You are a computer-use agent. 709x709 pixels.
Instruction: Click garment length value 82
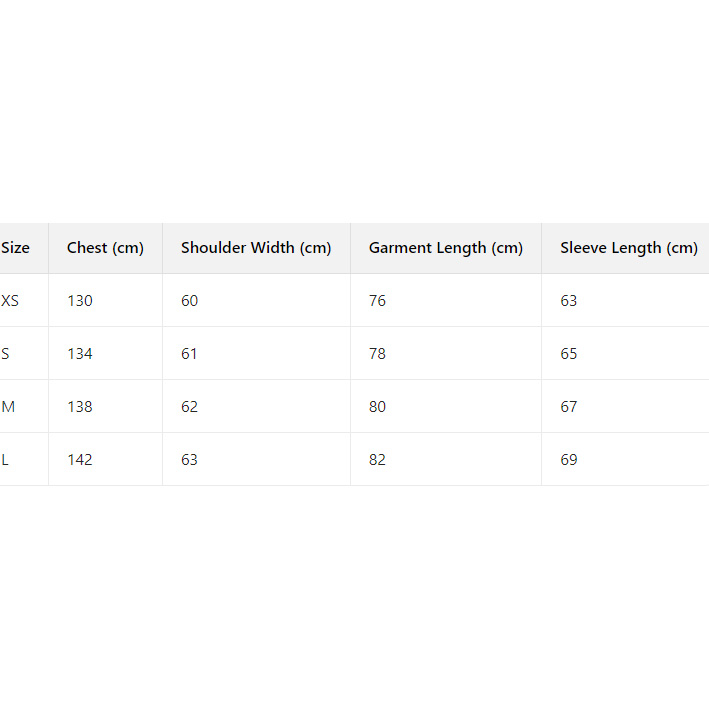click(377, 460)
